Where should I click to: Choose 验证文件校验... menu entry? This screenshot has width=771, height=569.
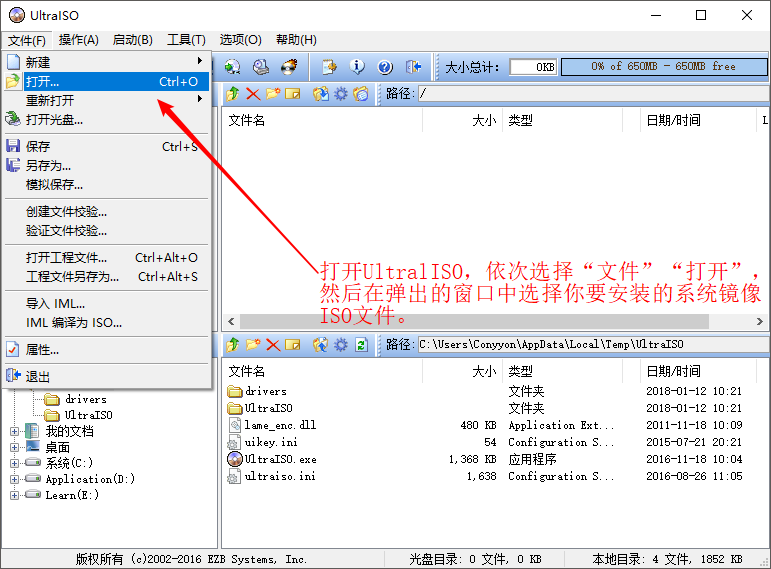(x=107, y=231)
